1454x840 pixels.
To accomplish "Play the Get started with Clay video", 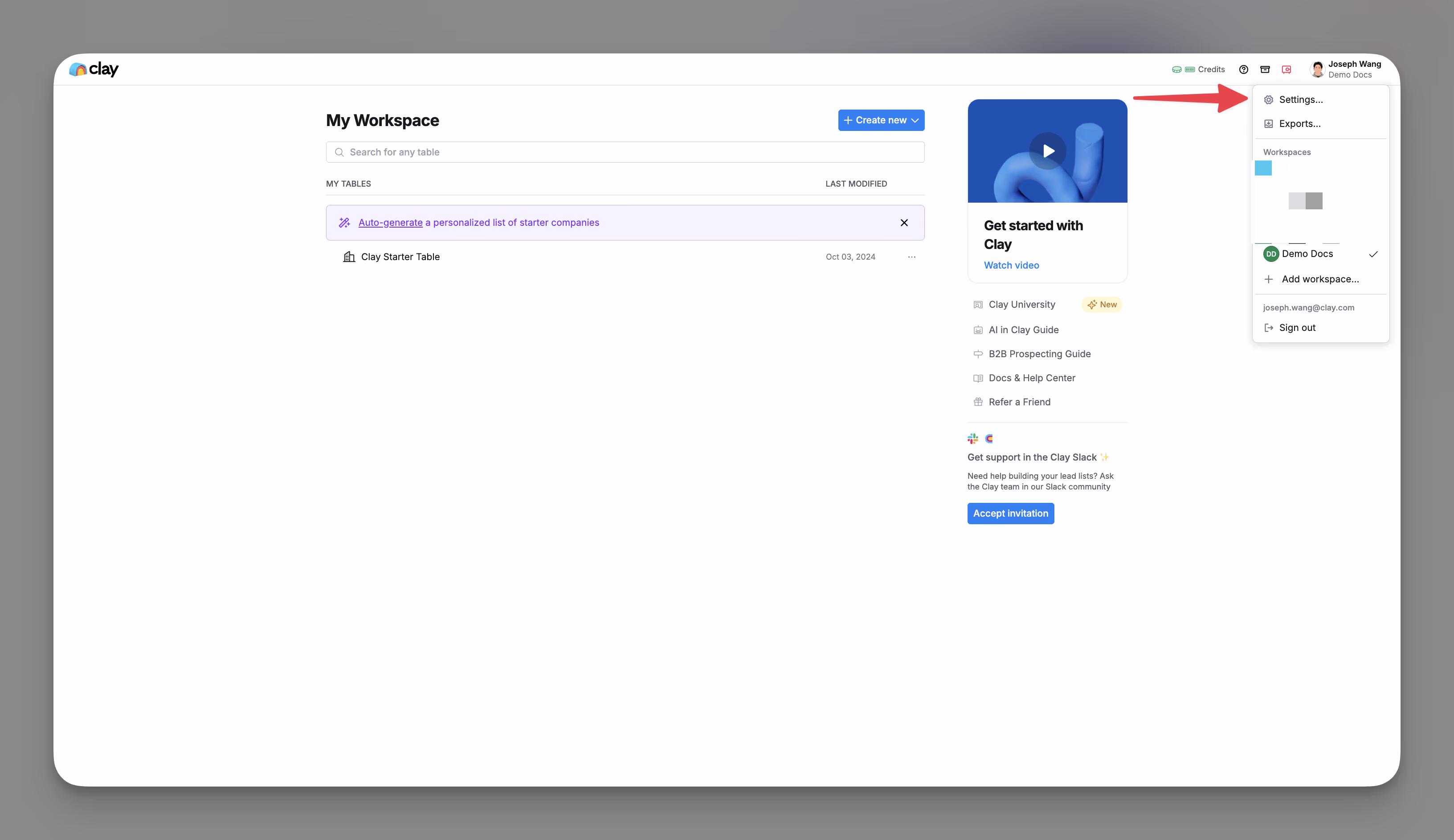I will point(1048,151).
